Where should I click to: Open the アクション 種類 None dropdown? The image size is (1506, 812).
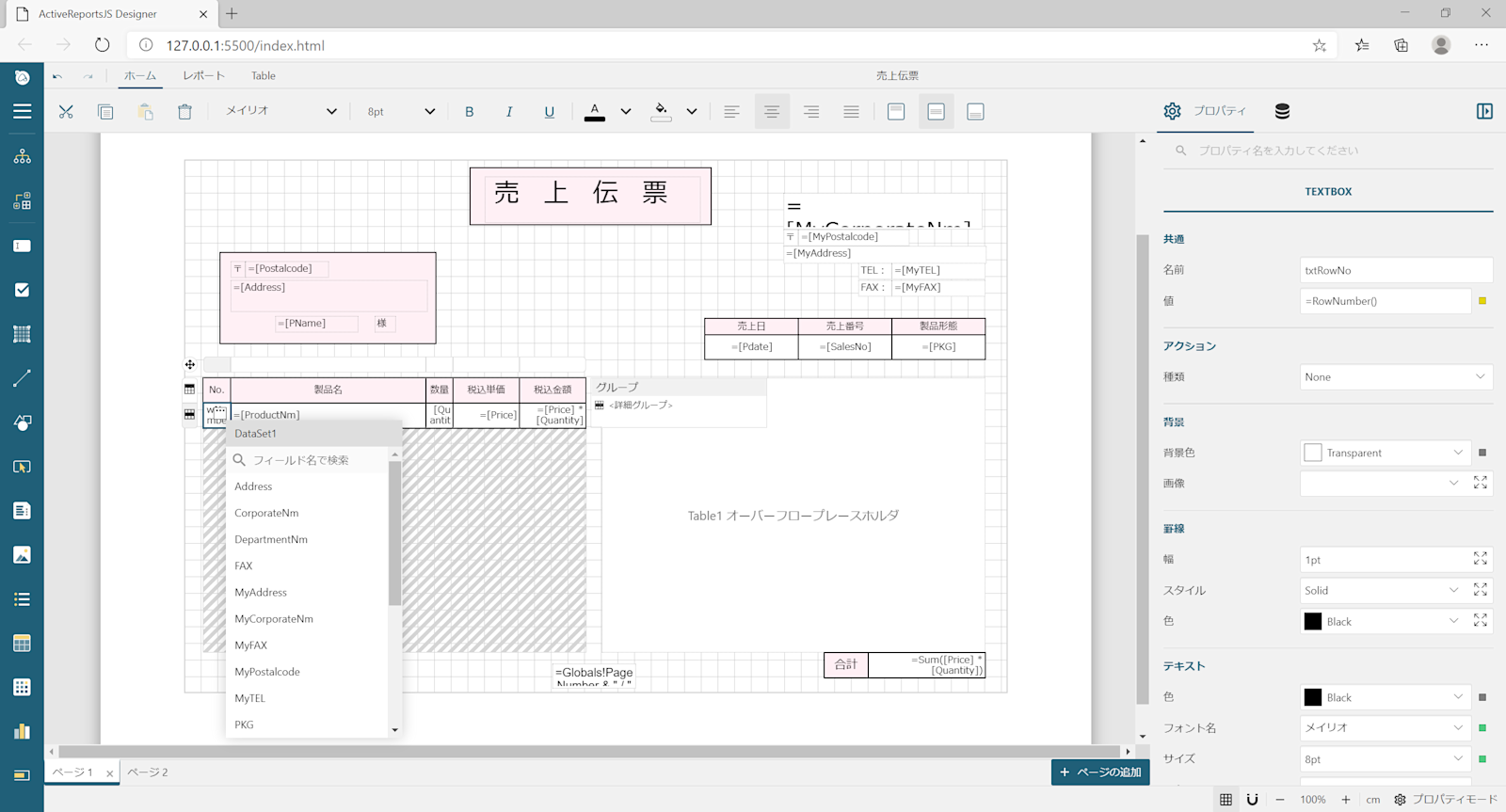pyautogui.click(x=1396, y=377)
